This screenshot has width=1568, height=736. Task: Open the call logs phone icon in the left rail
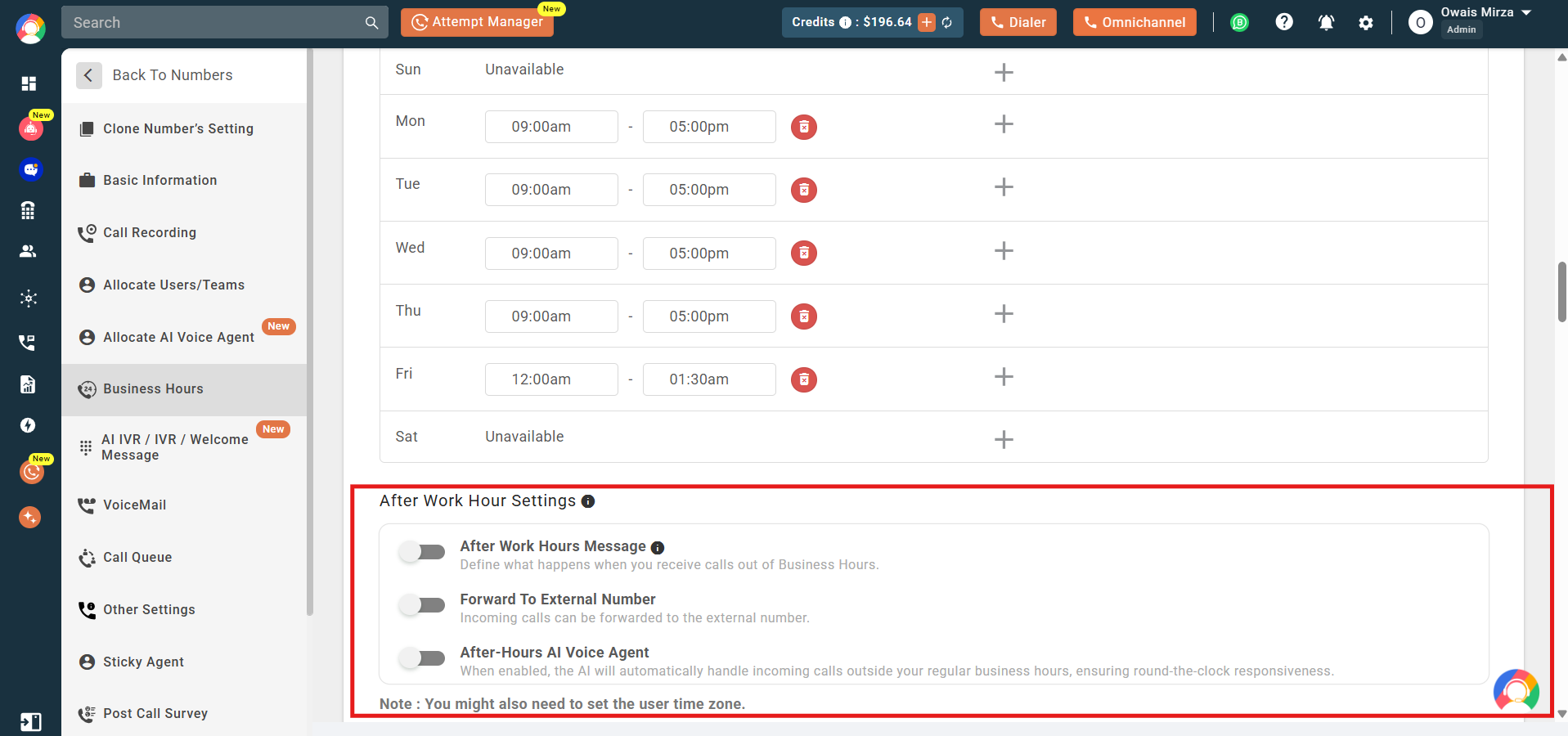[x=27, y=343]
